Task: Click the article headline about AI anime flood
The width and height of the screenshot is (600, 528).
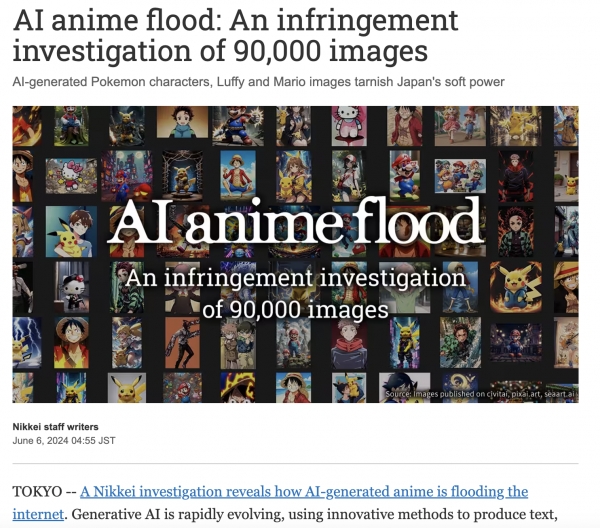Action: tap(235, 35)
